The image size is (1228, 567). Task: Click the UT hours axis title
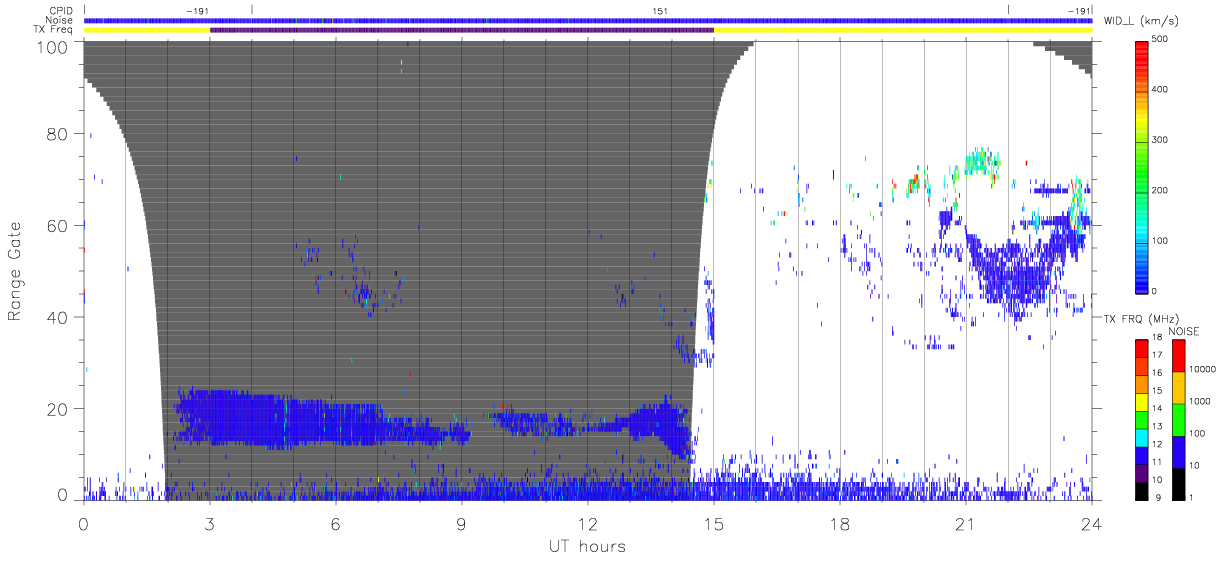586,546
